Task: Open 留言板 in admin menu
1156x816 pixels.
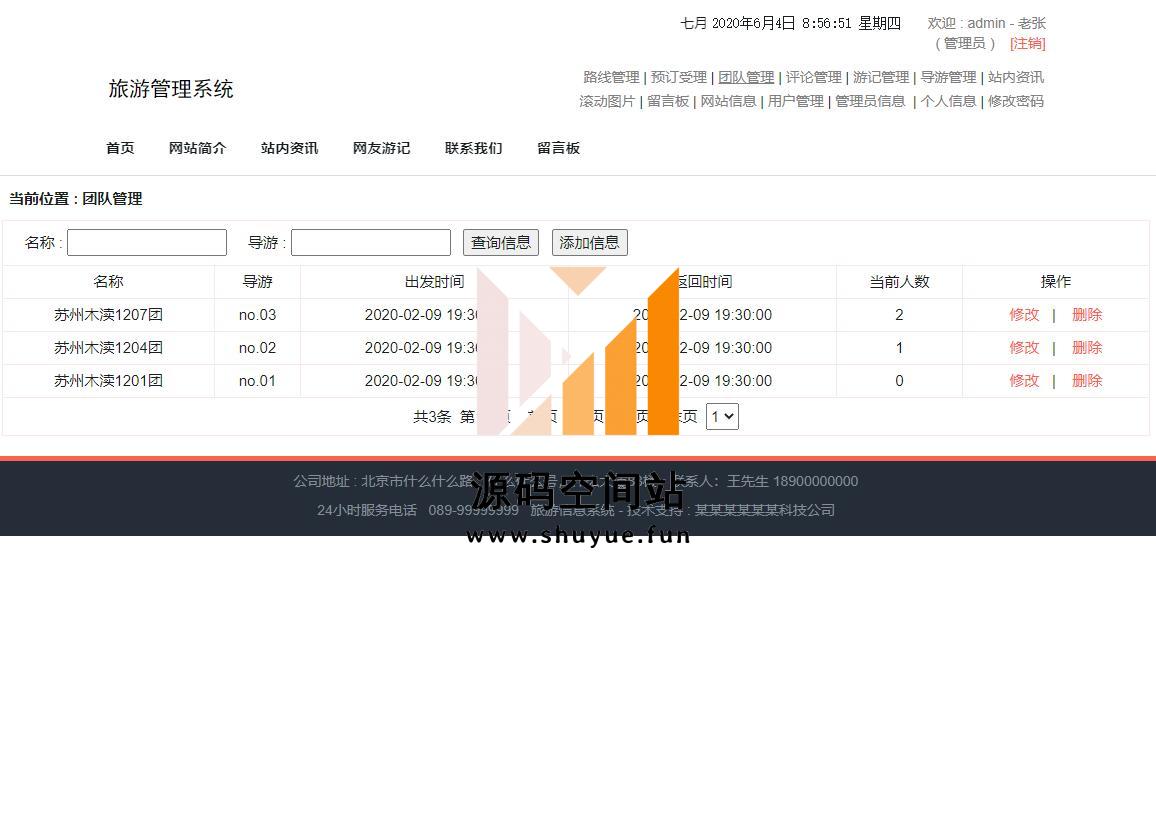Action: point(668,101)
